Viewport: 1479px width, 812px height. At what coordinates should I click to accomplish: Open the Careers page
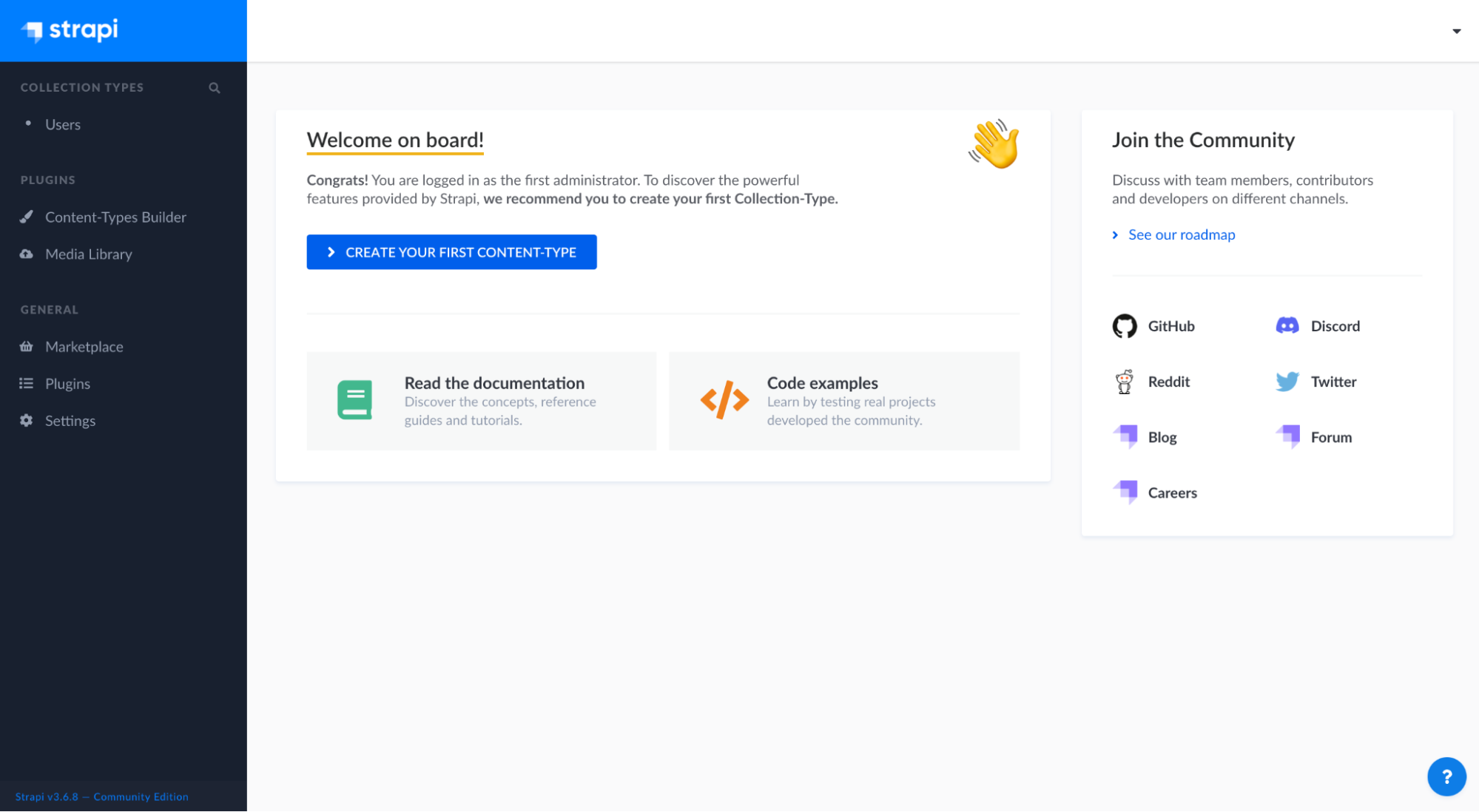(1172, 492)
